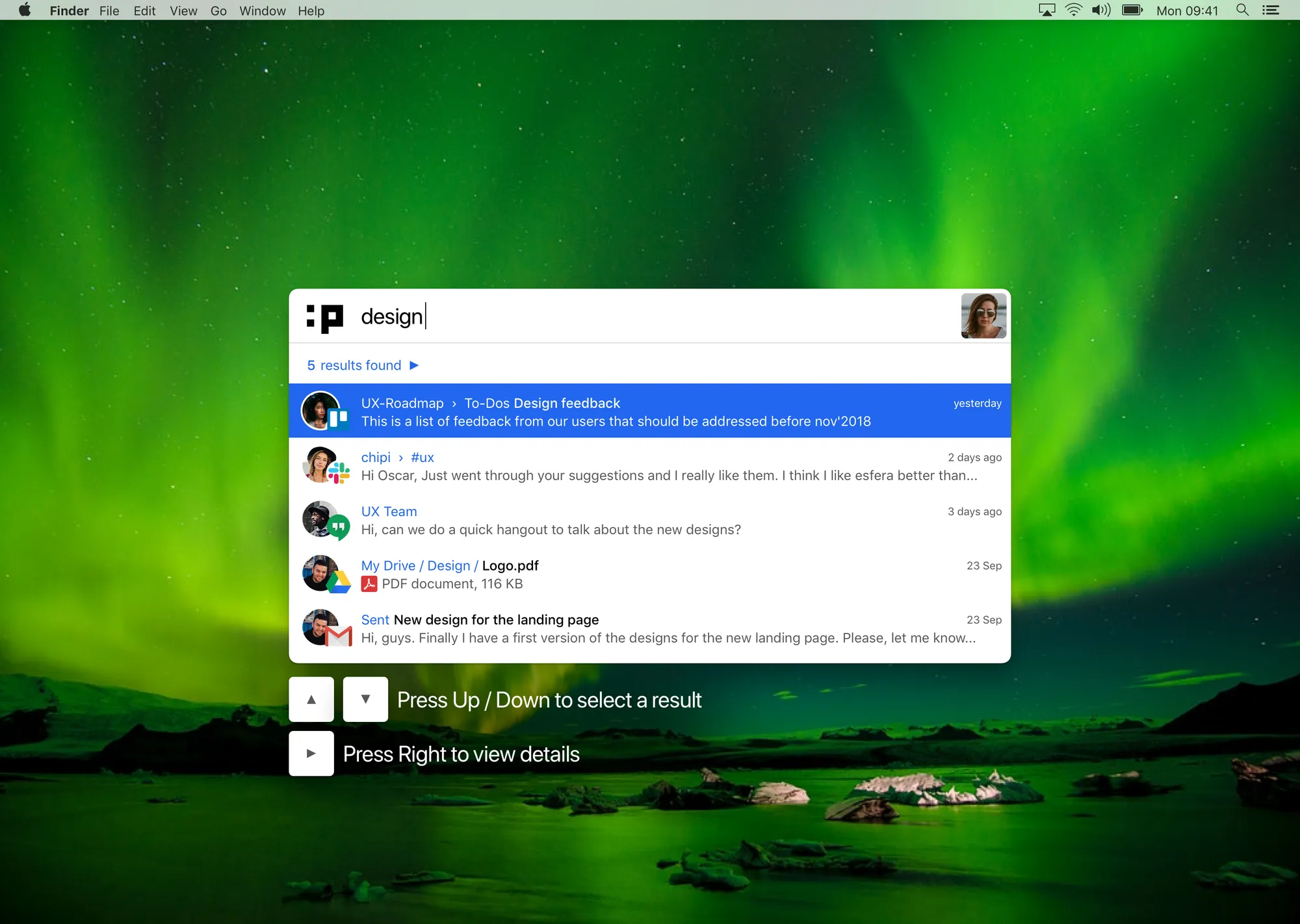Select New design for the landing page
The width and height of the screenshot is (1300, 924).
(496, 620)
